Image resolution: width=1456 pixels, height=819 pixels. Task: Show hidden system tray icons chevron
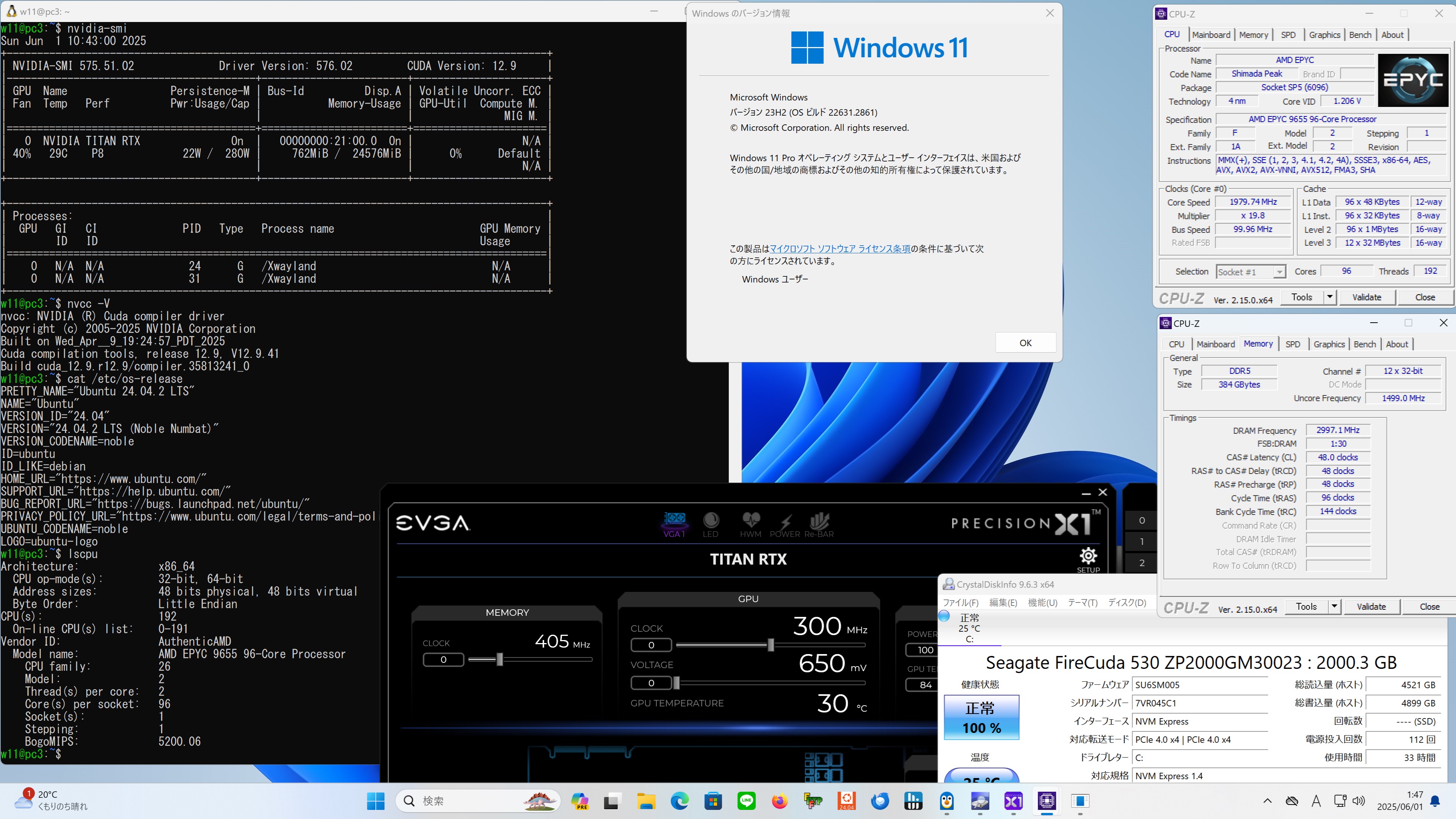(1267, 801)
